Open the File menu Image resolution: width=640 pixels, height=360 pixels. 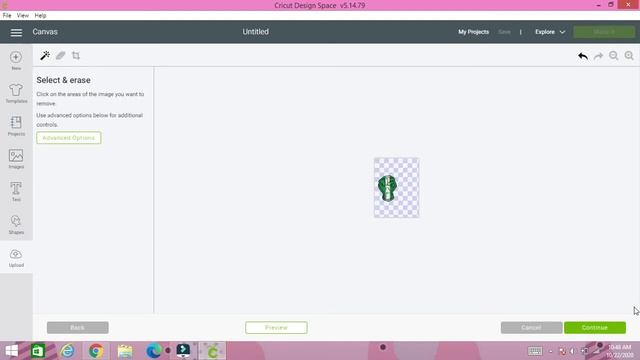point(7,16)
